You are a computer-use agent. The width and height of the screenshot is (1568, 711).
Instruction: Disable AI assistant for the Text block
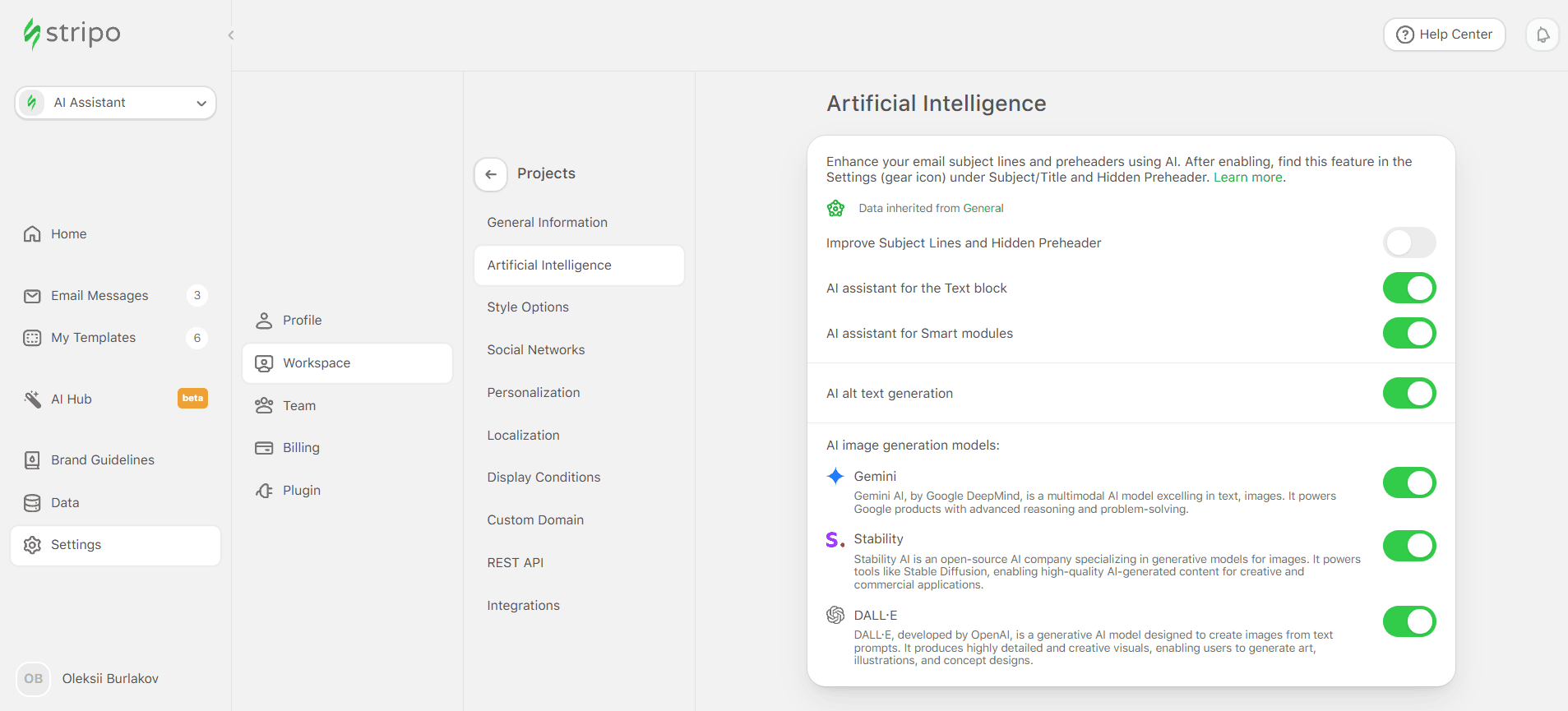(1408, 288)
